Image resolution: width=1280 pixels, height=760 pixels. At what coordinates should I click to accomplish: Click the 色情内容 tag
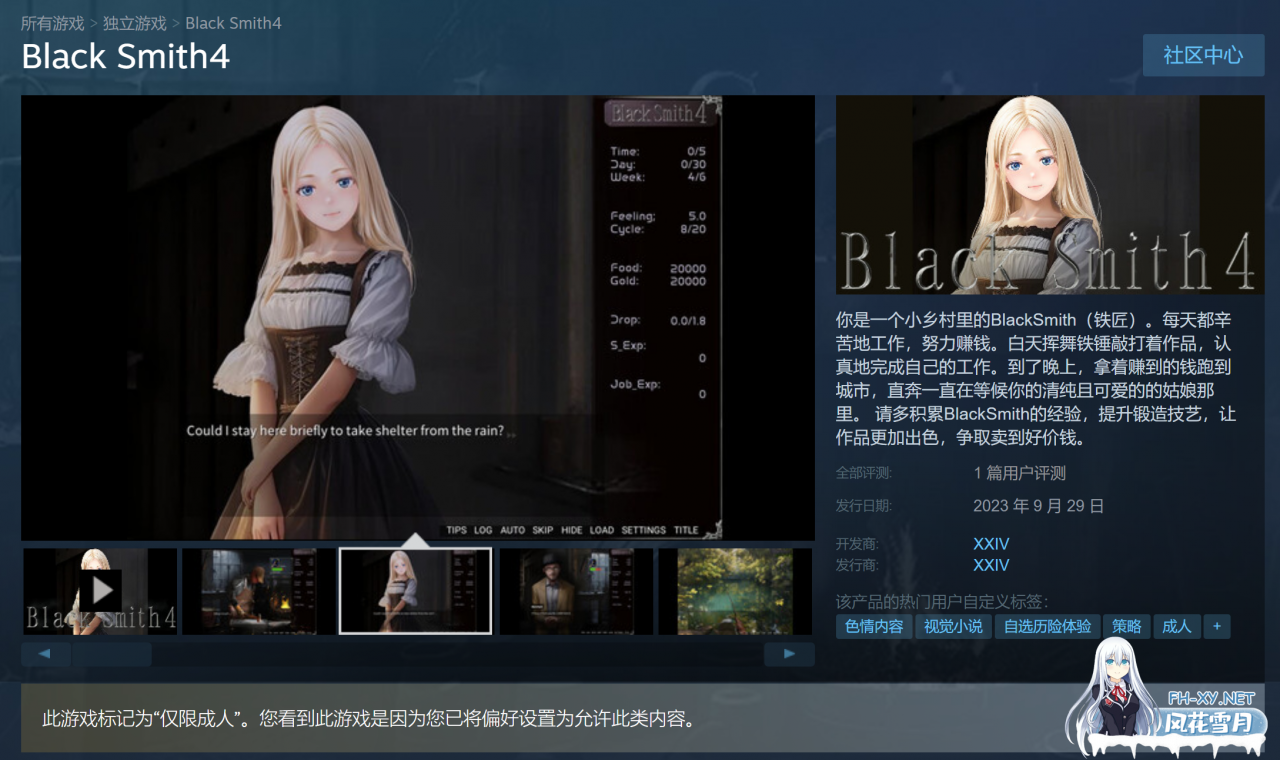pos(874,626)
